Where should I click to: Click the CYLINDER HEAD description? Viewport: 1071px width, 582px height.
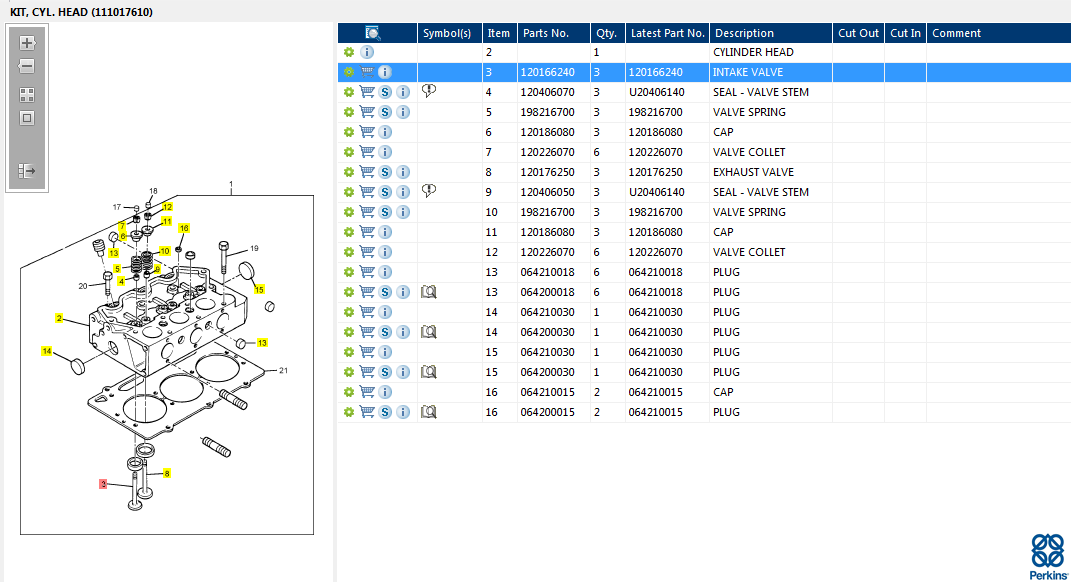pyautogui.click(x=753, y=52)
